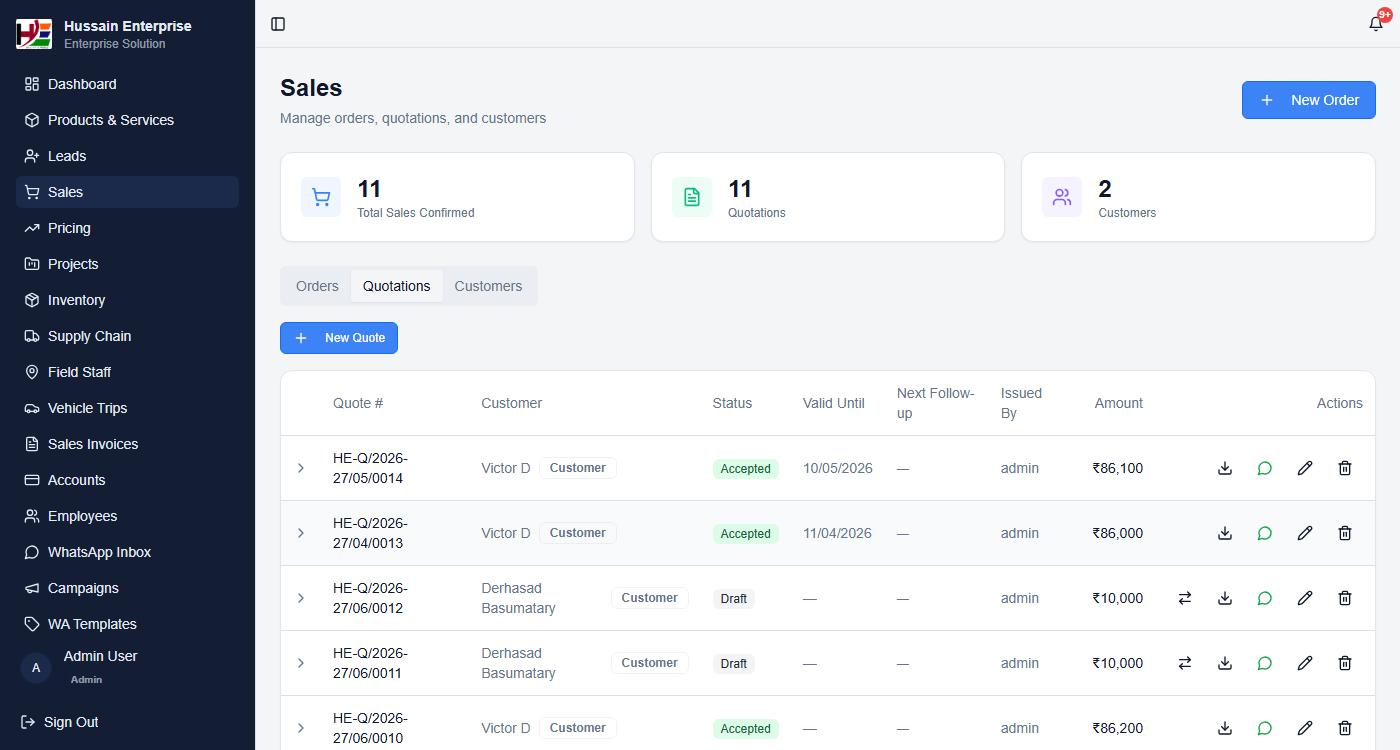Click the Hussain Enterprise logo

click(x=34, y=34)
